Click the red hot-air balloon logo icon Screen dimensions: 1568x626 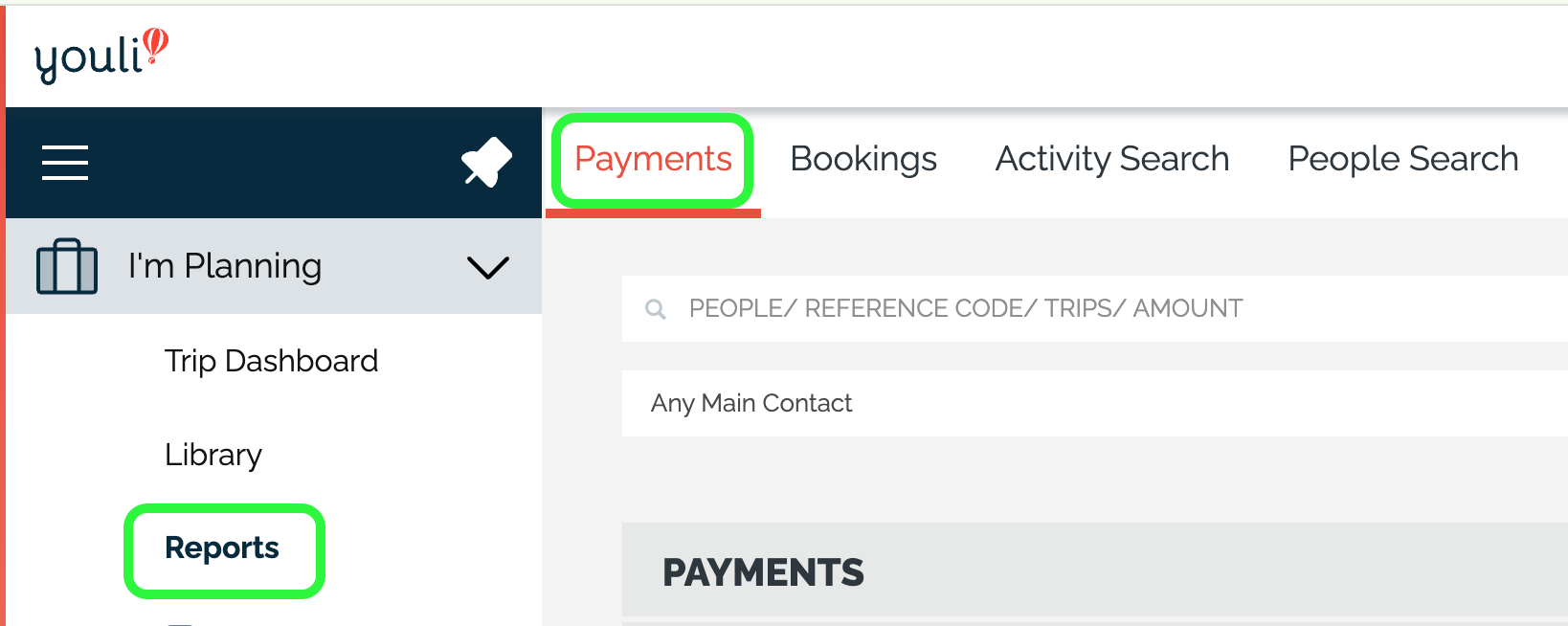tap(156, 45)
